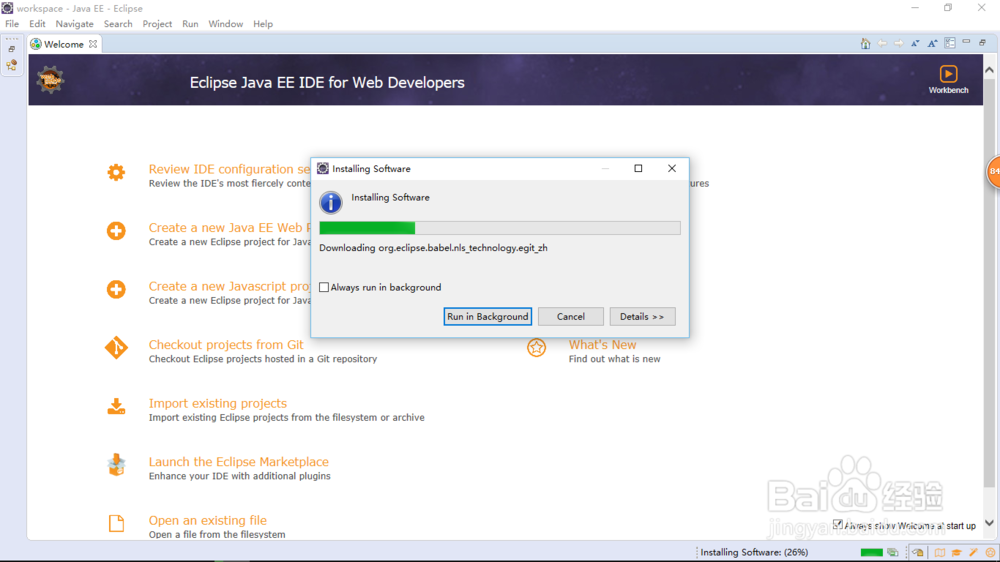Open the Edit menu
1000x562 pixels.
click(x=37, y=24)
